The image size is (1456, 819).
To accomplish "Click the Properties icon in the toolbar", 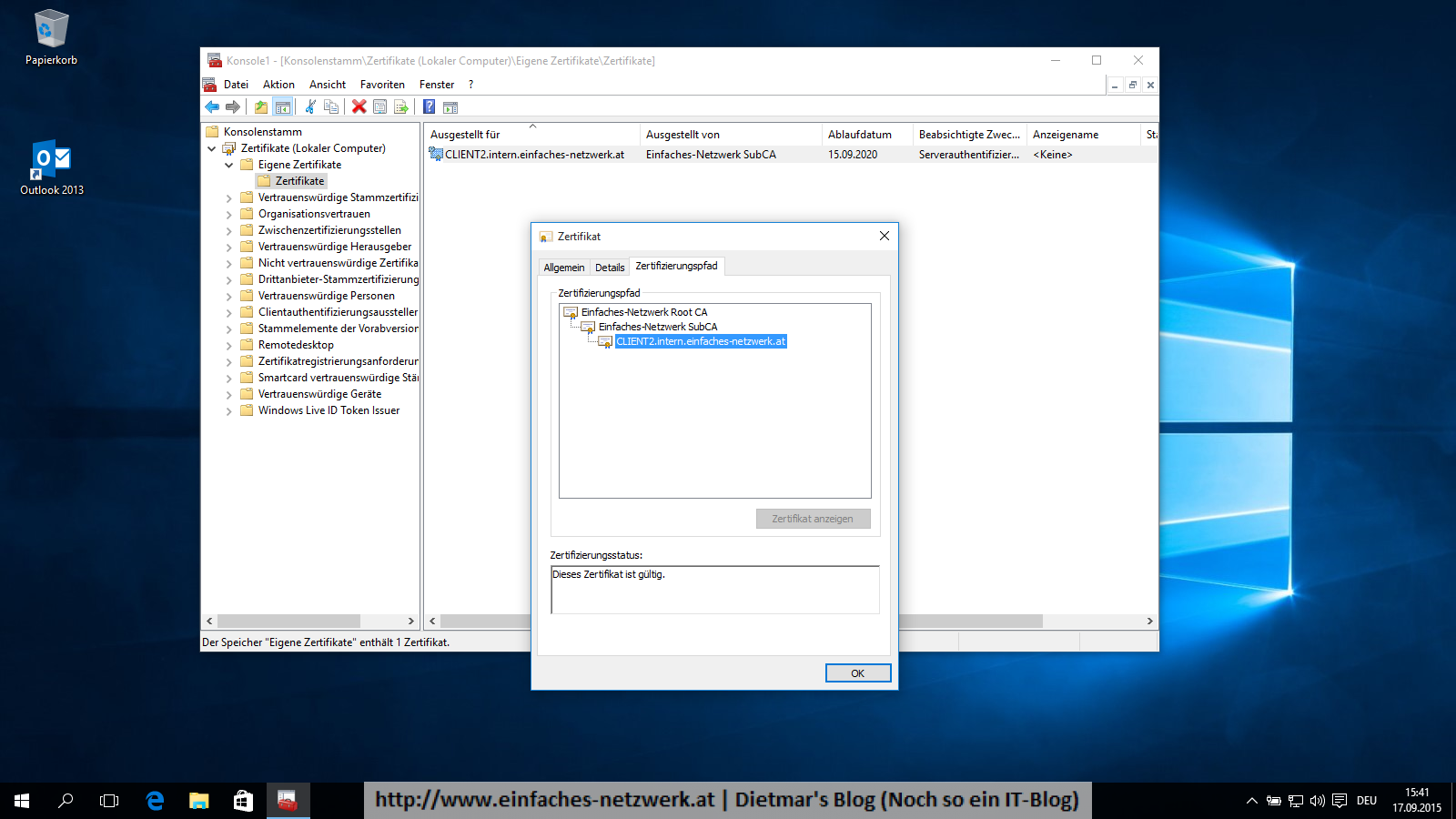I will pyautogui.click(x=380, y=107).
